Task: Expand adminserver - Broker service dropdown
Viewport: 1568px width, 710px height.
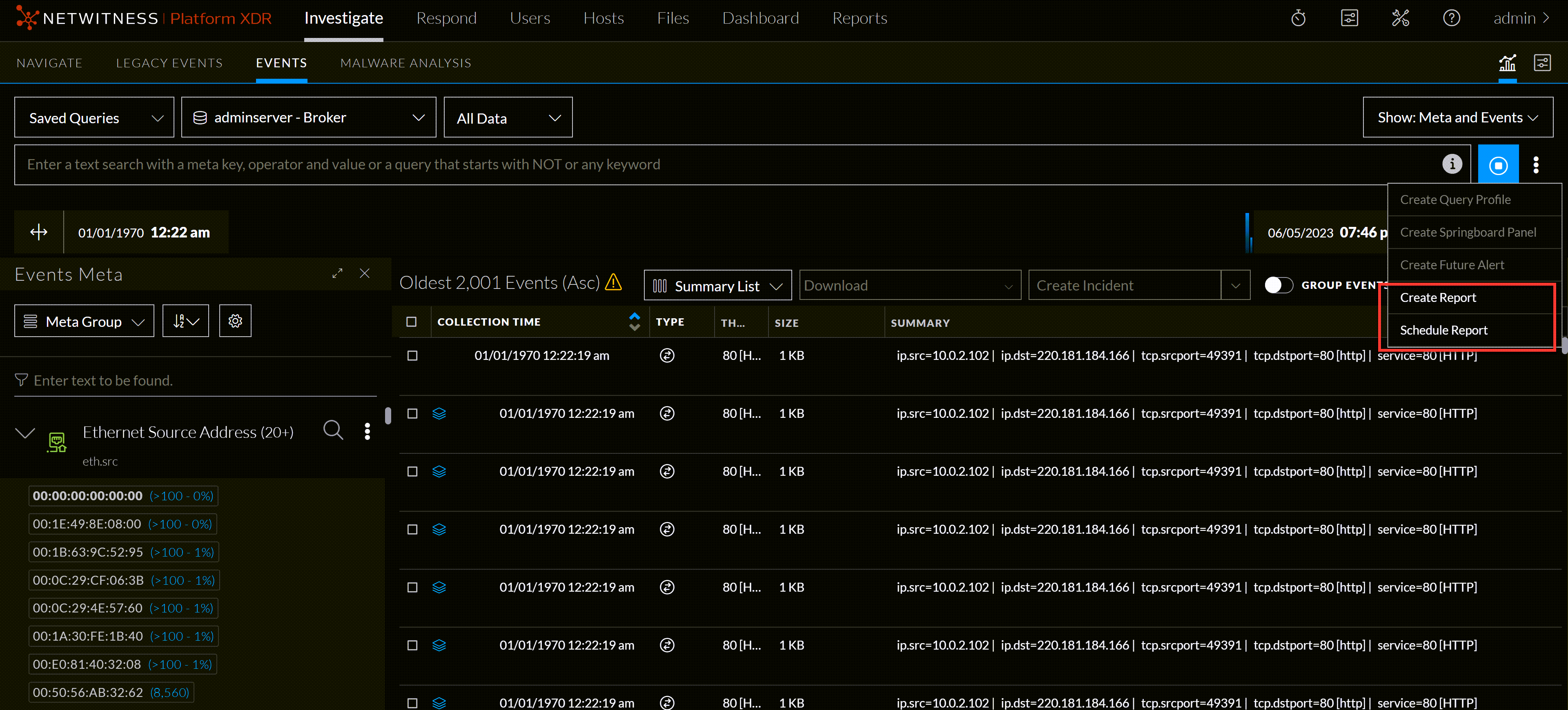Action: pos(308,118)
